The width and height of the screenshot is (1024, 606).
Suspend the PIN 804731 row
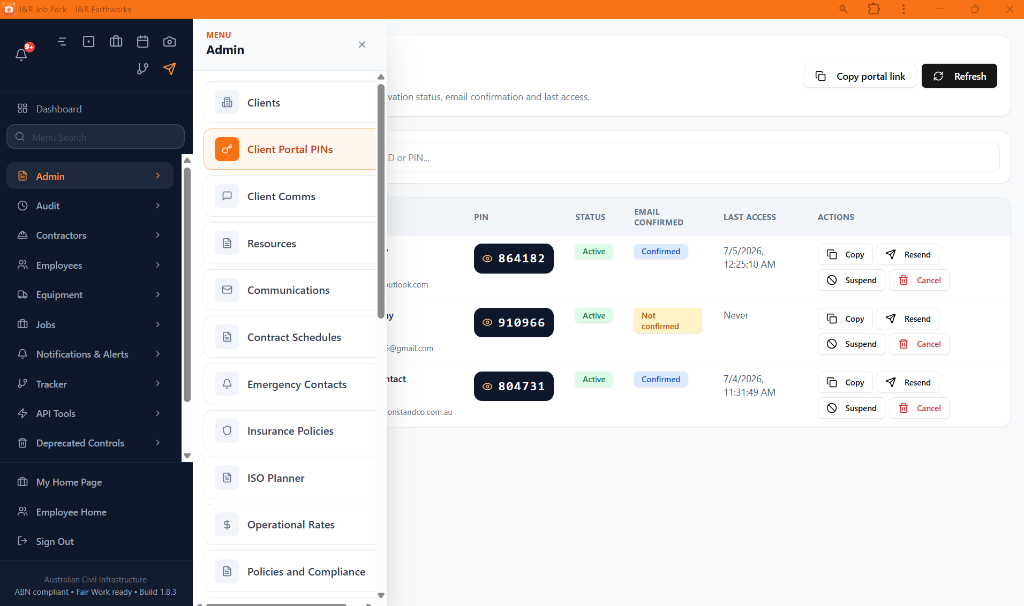pyautogui.click(x=852, y=408)
